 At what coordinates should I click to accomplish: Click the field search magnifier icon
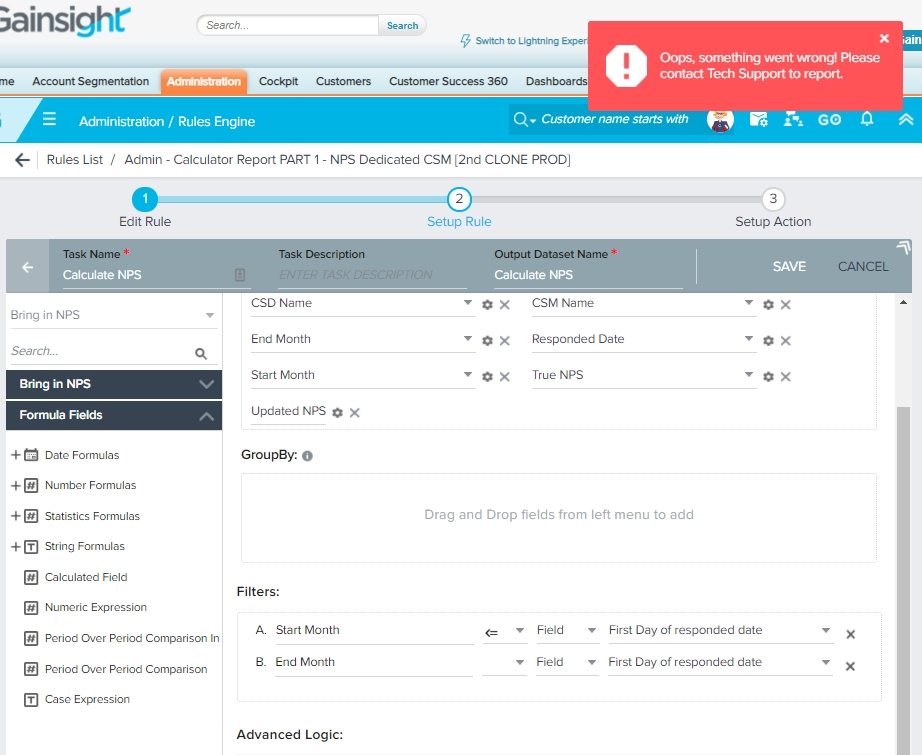pos(201,353)
